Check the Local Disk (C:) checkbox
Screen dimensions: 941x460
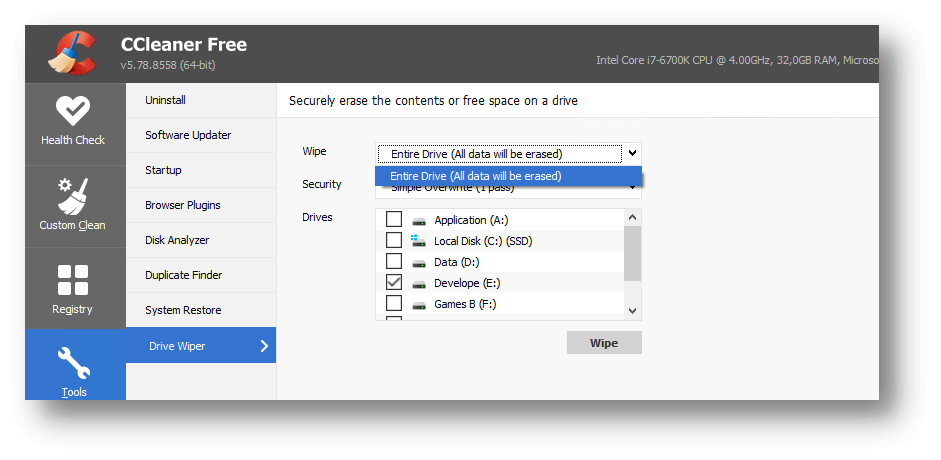click(394, 240)
